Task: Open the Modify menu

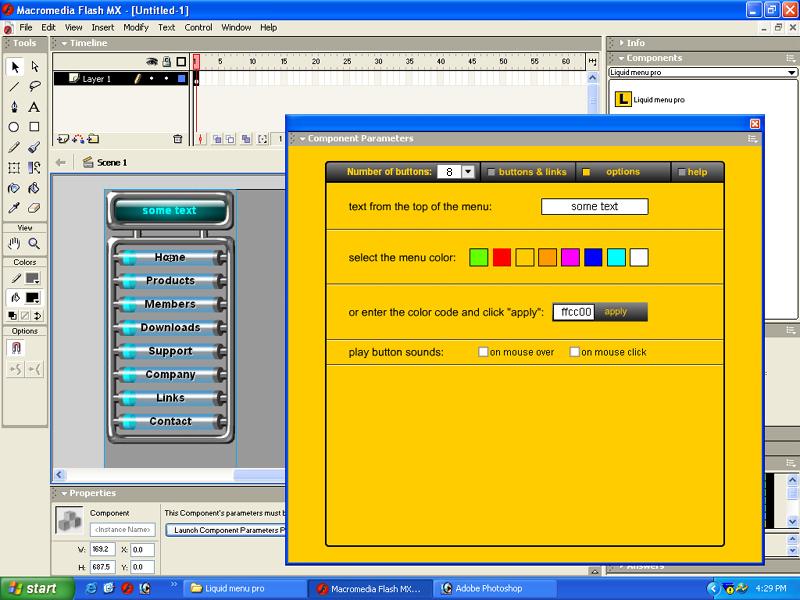Action: (x=136, y=28)
